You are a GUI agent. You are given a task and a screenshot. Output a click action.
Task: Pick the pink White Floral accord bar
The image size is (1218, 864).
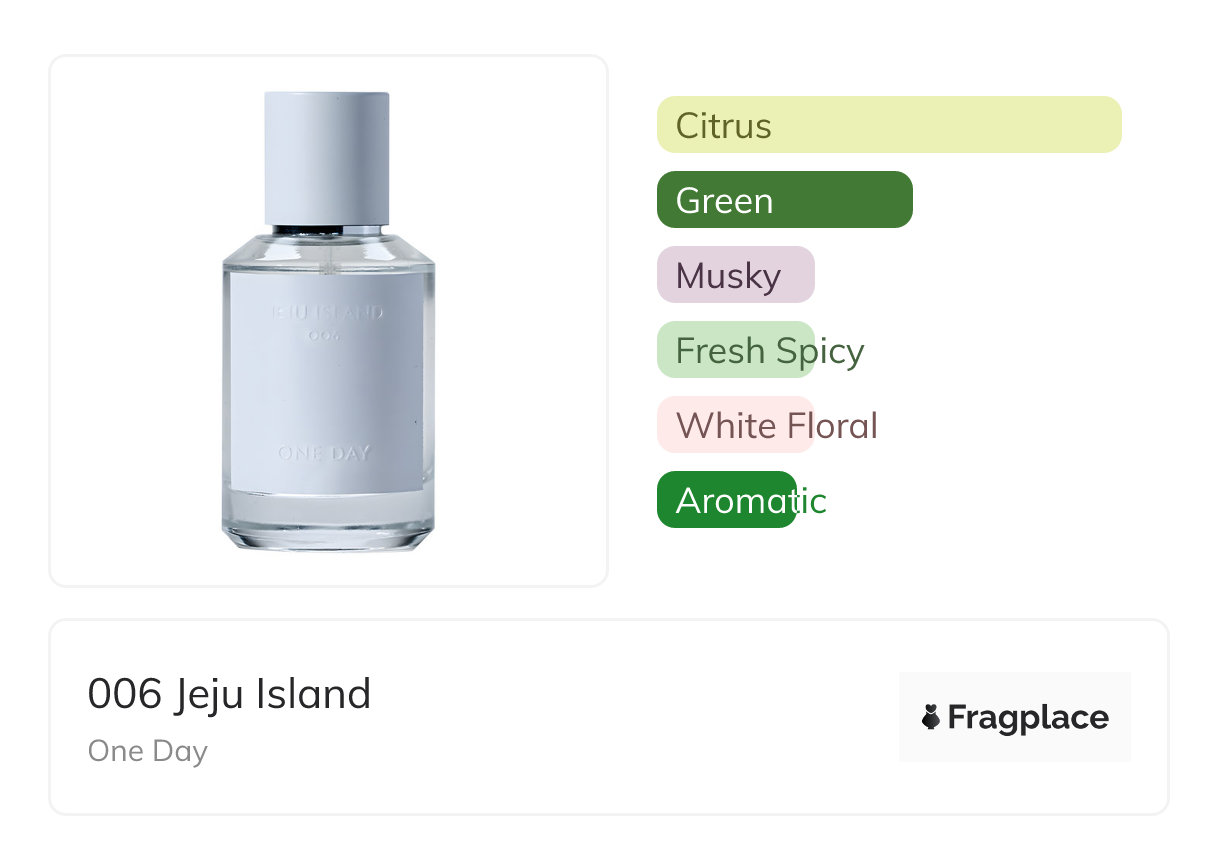tap(735, 425)
